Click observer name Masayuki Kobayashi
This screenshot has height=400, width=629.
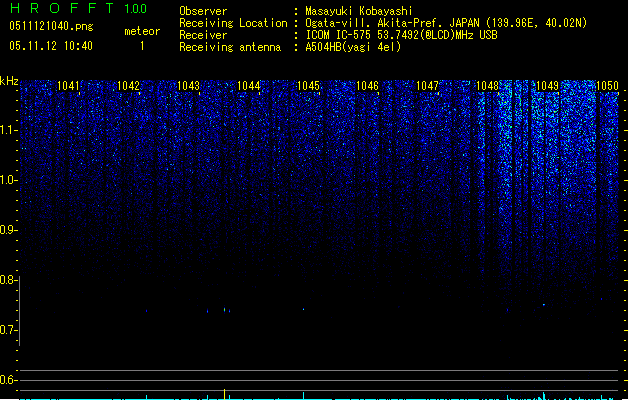pos(359,11)
